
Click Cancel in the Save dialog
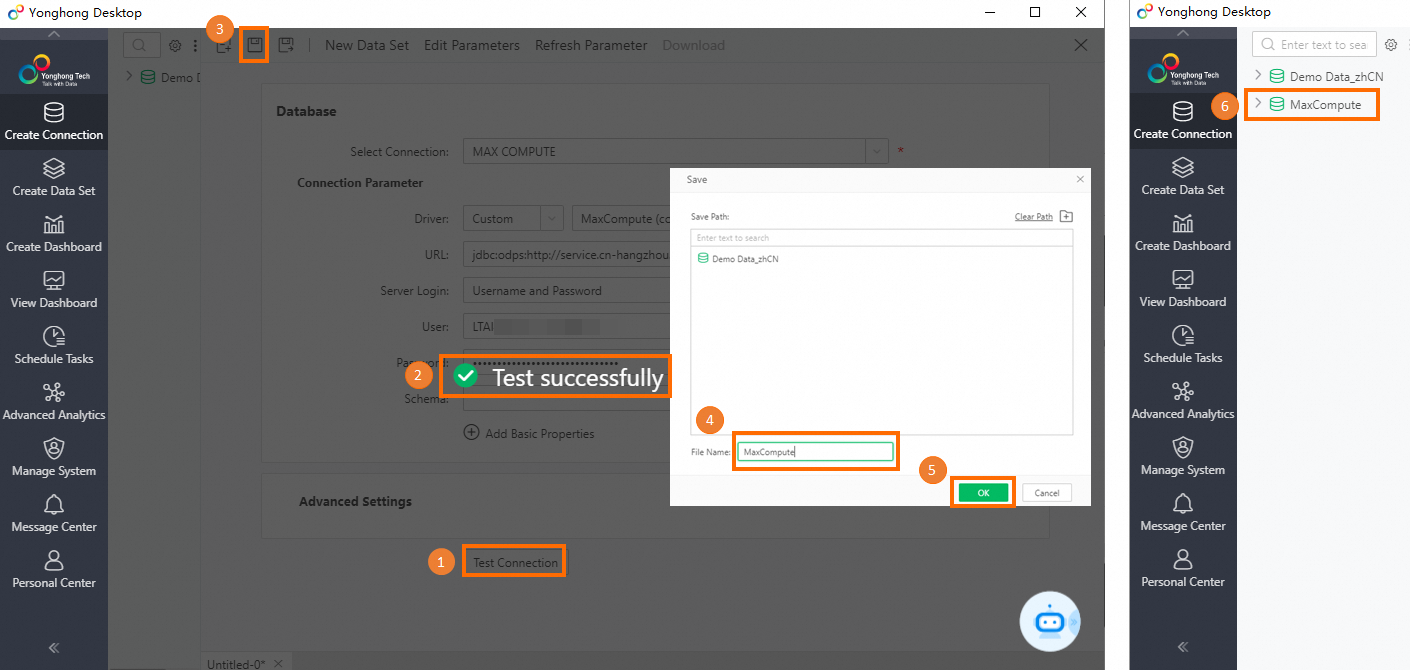pos(1047,492)
